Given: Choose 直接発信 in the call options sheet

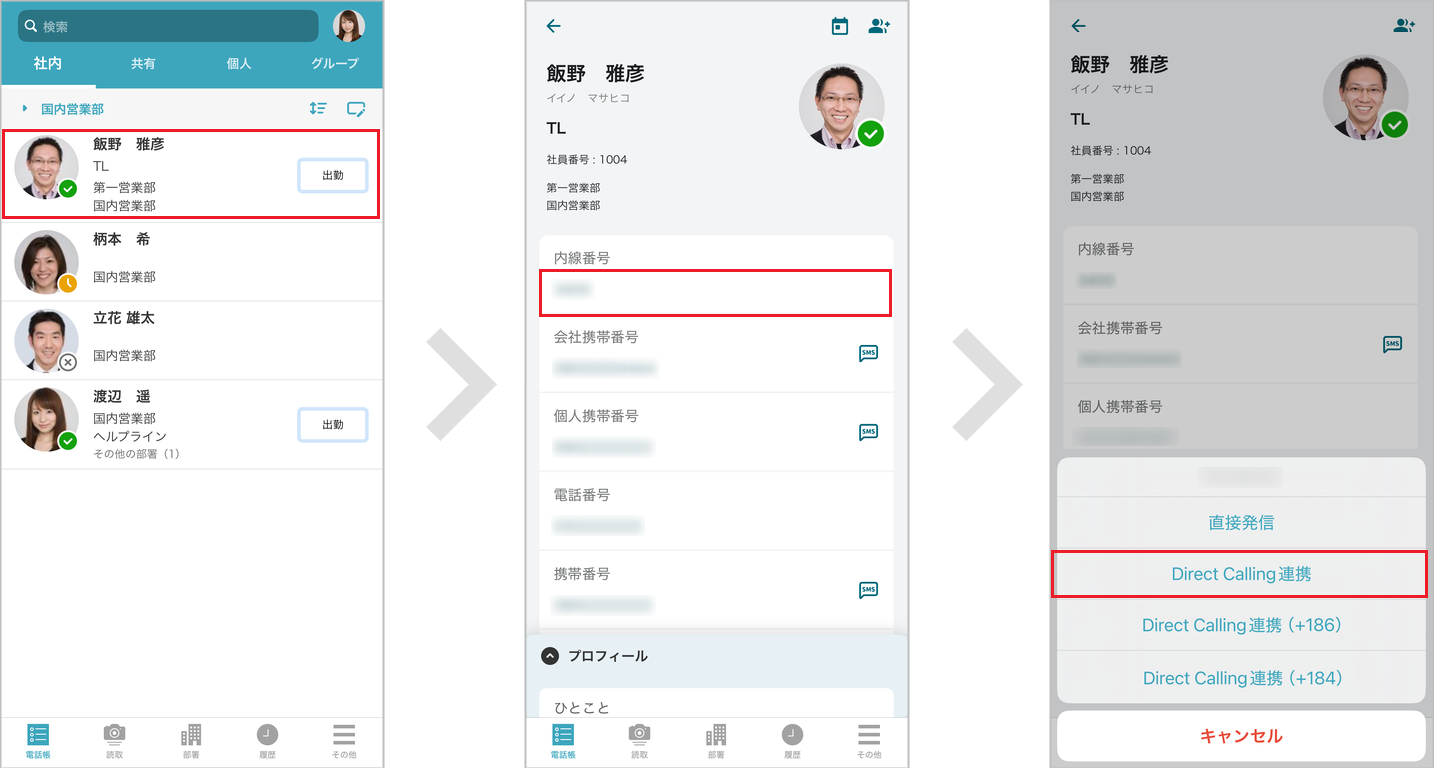Looking at the screenshot, I should point(1241,523).
